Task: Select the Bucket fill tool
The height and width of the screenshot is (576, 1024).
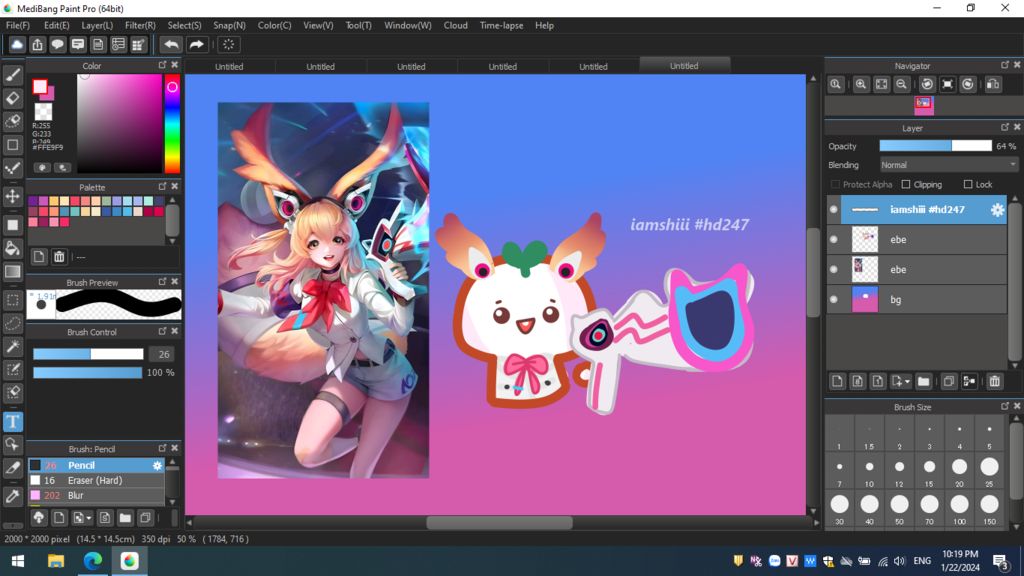Action: point(12,248)
